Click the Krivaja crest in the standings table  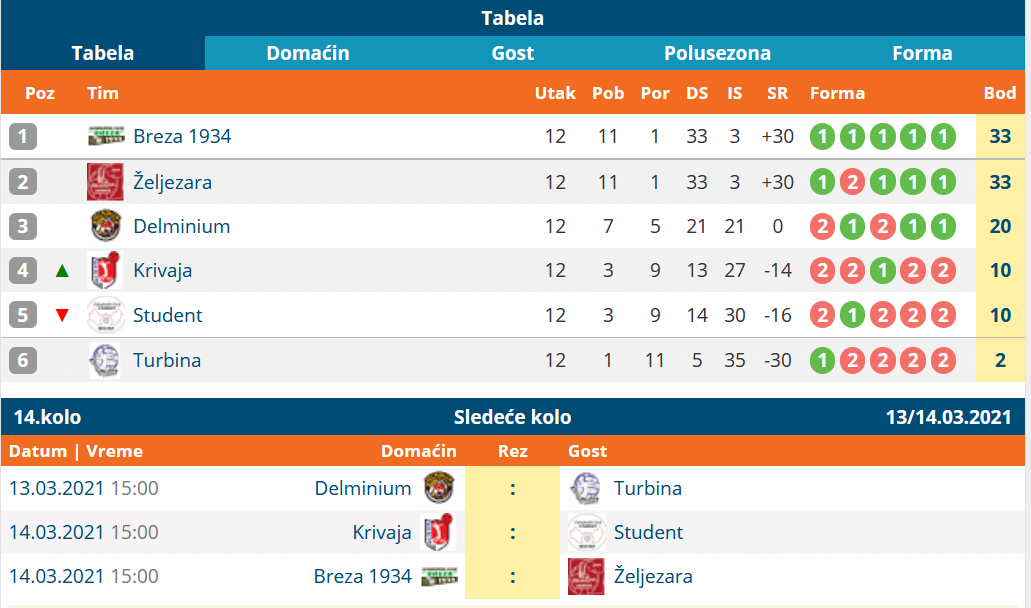(105, 270)
